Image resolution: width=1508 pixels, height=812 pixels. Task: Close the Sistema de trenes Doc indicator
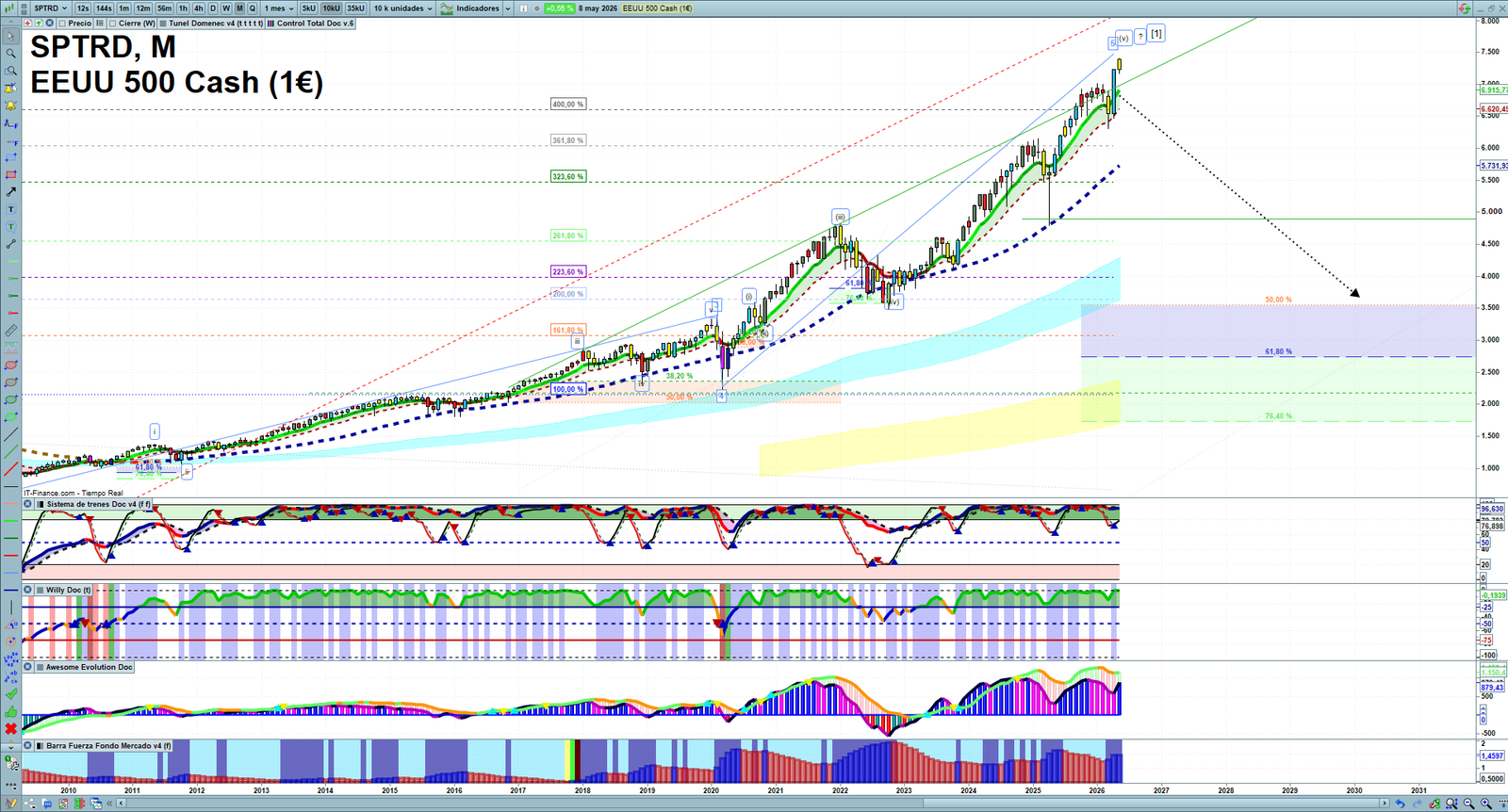(28, 504)
